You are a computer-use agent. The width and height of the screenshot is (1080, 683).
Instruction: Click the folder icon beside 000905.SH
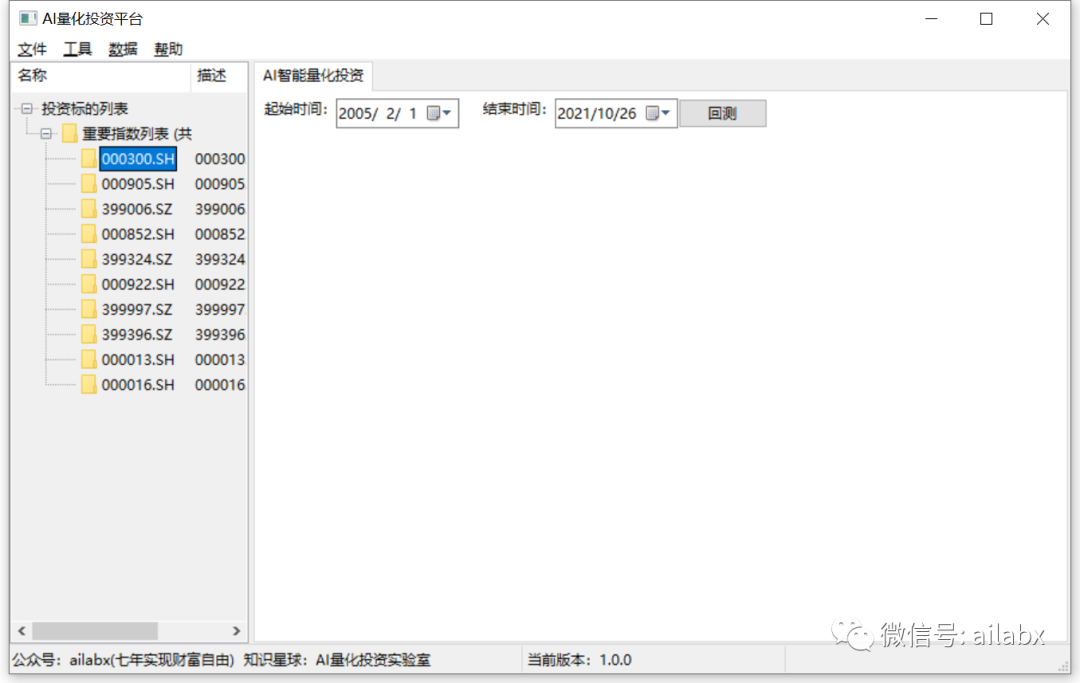click(89, 183)
